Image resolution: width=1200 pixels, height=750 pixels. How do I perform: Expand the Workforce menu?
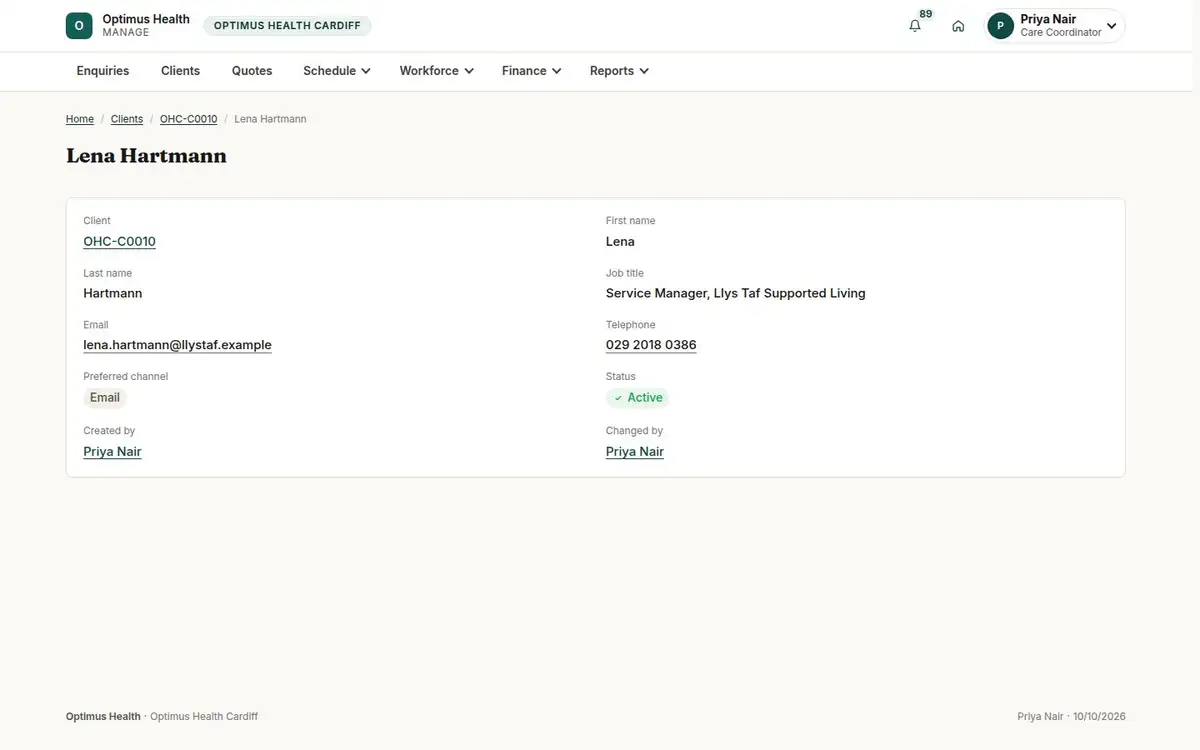click(x=436, y=71)
